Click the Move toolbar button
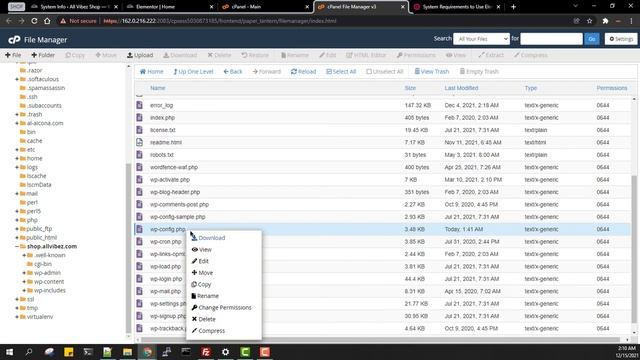Image resolution: width=640 pixels, height=360 pixels. pos(106,55)
